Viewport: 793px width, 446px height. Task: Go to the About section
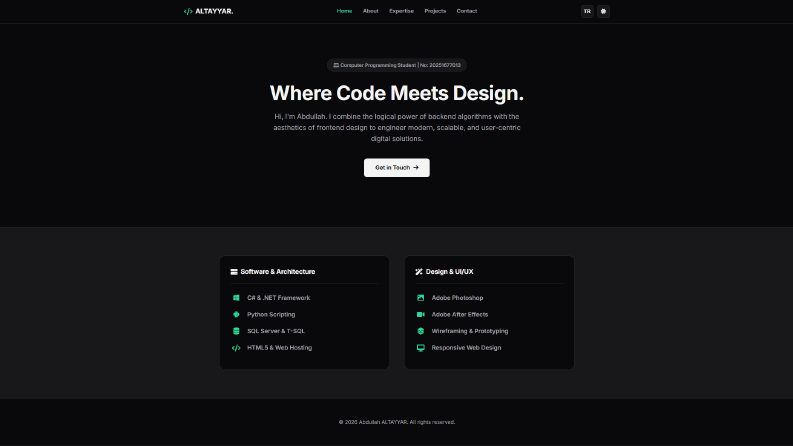pyautogui.click(x=371, y=11)
